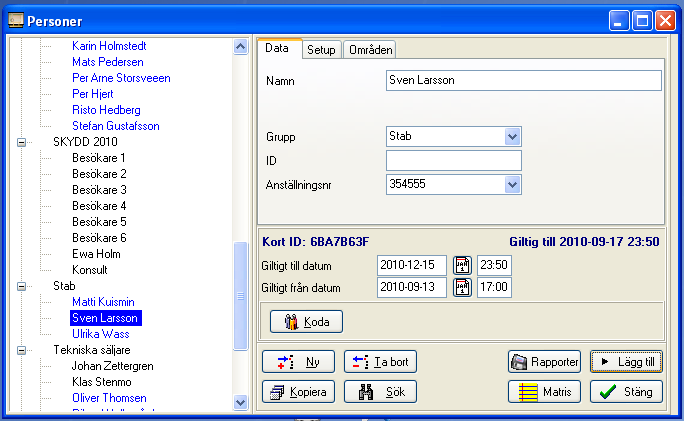Select Stefan Gustafsson in the tree

pos(116,126)
